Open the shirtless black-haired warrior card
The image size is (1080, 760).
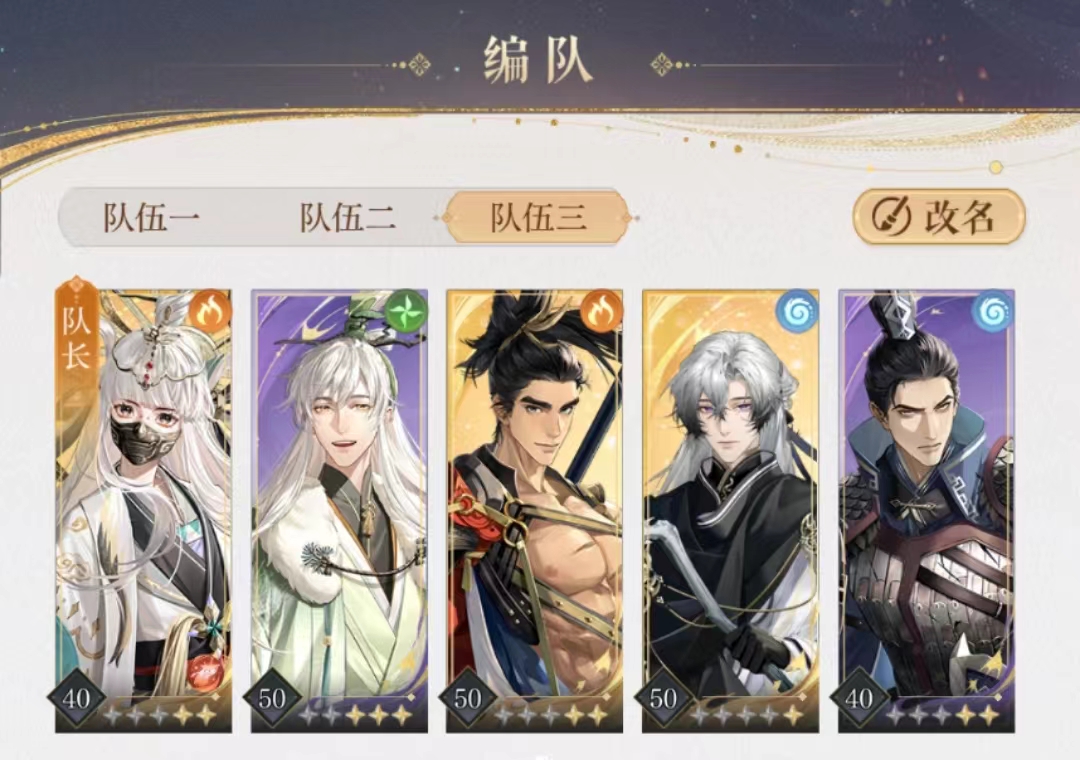point(534,511)
